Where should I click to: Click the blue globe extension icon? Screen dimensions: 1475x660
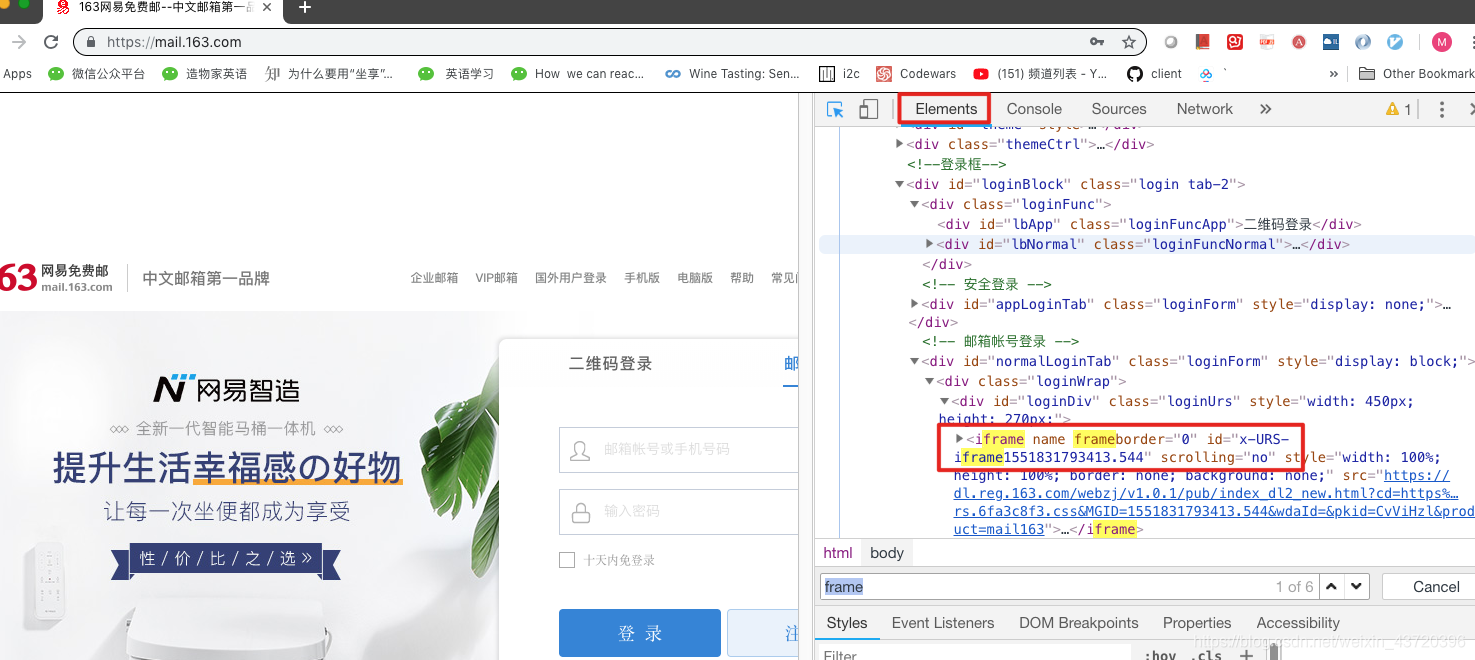point(1363,42)
